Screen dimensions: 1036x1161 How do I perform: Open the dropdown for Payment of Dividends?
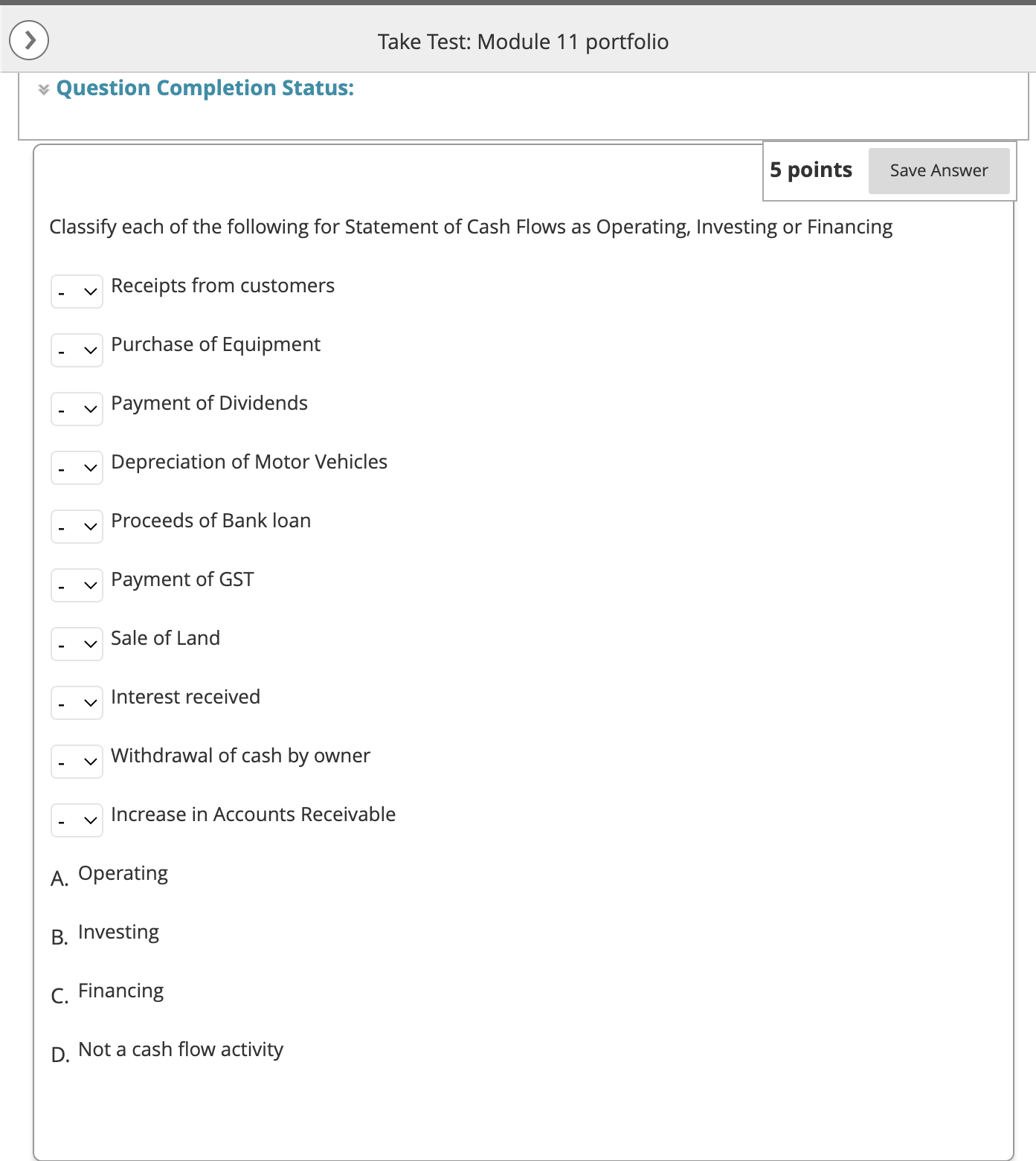(x=77, y=408)
